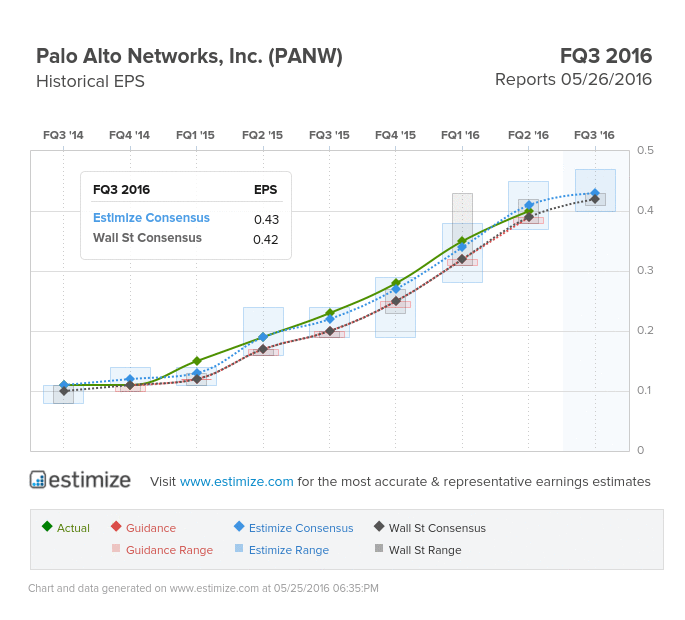The width and height of the screenshot is (685, 620).
Task: Click the Palo Alto Networks, Inc. (PANW) title
Action: pos(189,56)
